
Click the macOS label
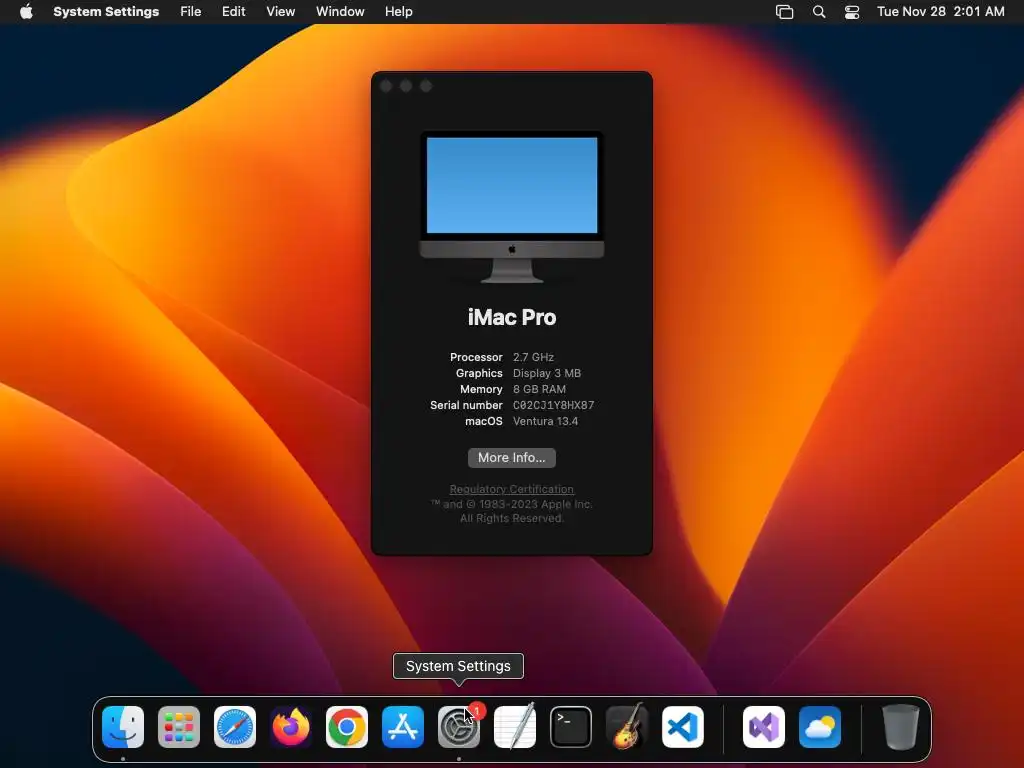tap(484, 421)
